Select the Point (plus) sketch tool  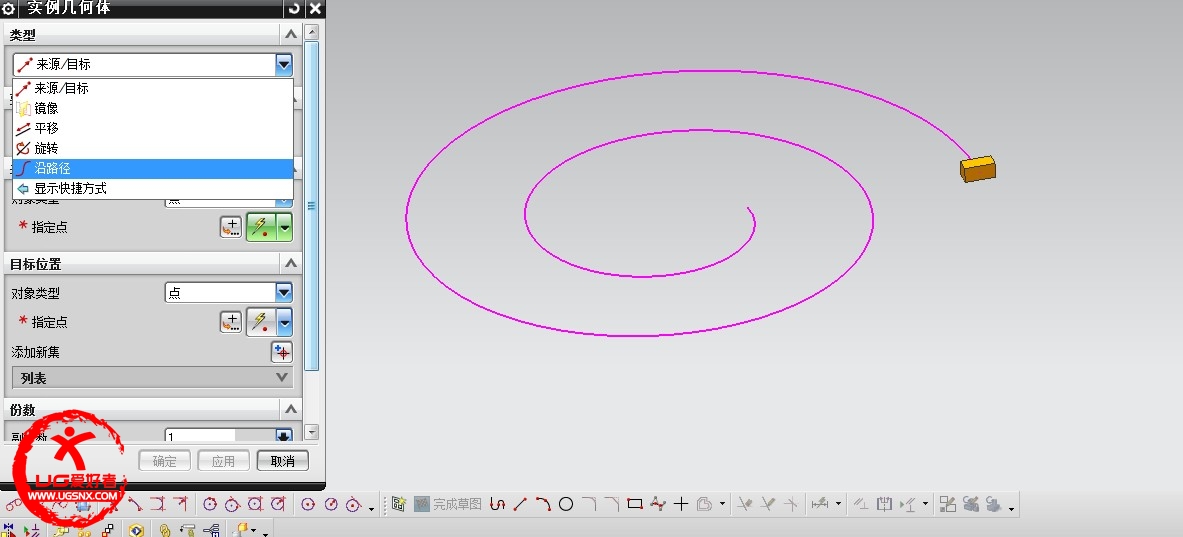[681, 504]
